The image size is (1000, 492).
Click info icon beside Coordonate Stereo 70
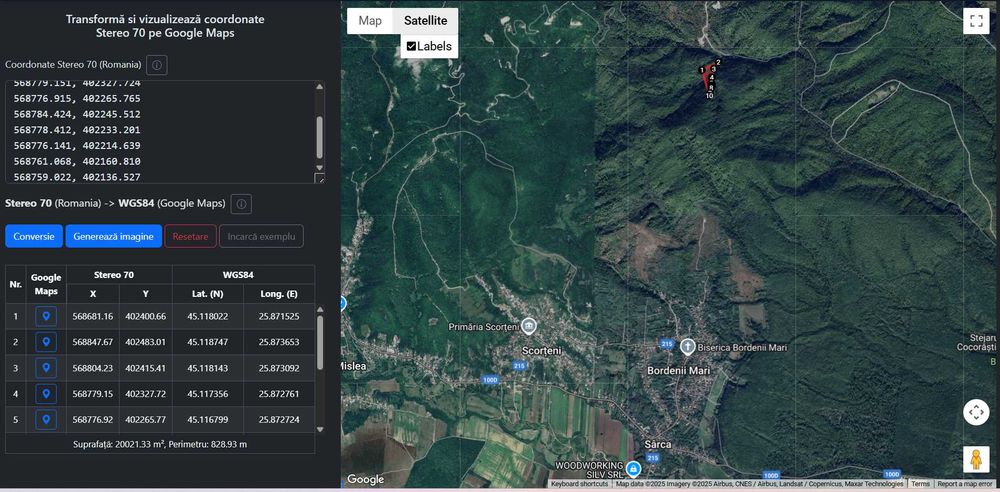[157, 65]
